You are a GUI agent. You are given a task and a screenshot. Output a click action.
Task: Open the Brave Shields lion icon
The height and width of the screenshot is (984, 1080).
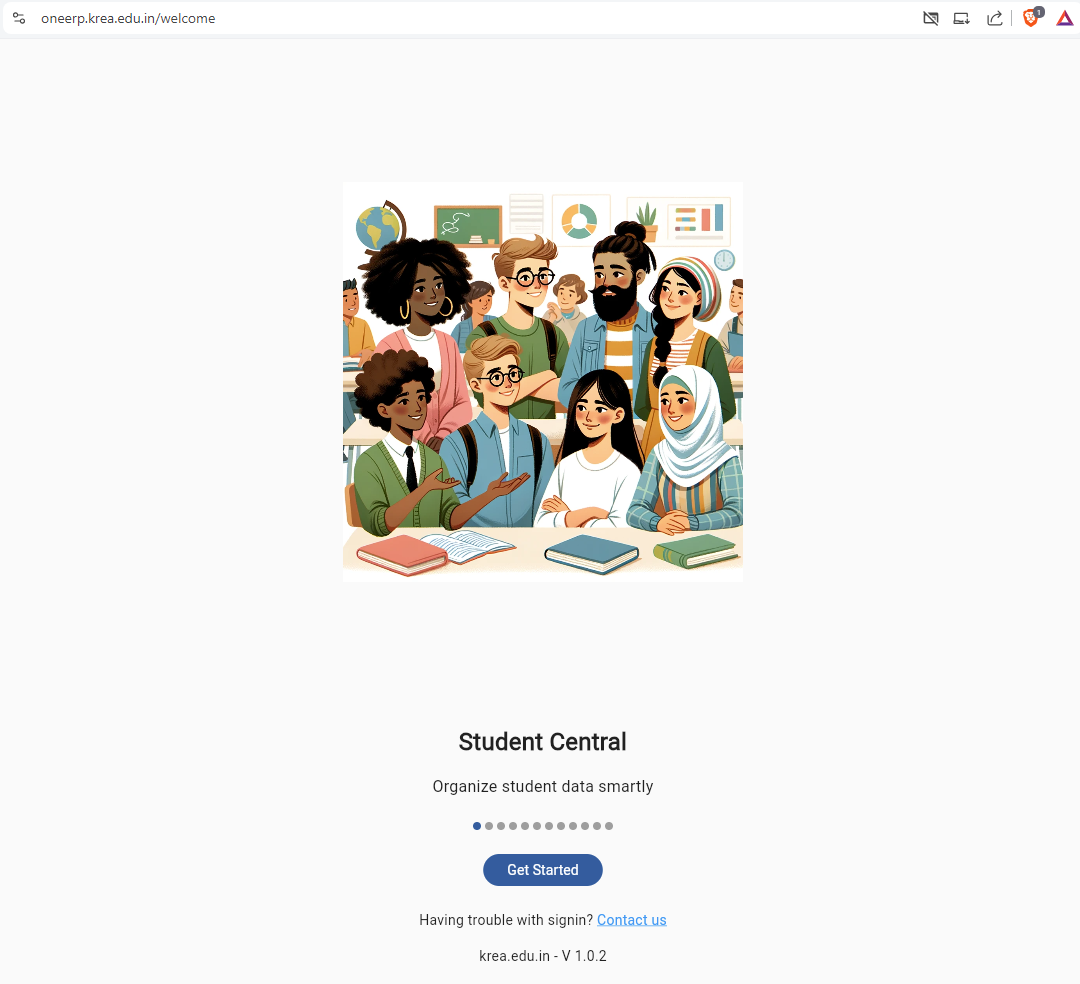(x=1032, y=18)
